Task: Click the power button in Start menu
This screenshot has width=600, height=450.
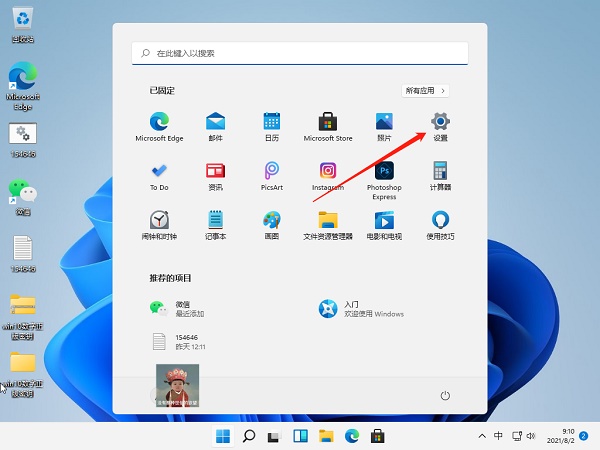Action: 445,395
